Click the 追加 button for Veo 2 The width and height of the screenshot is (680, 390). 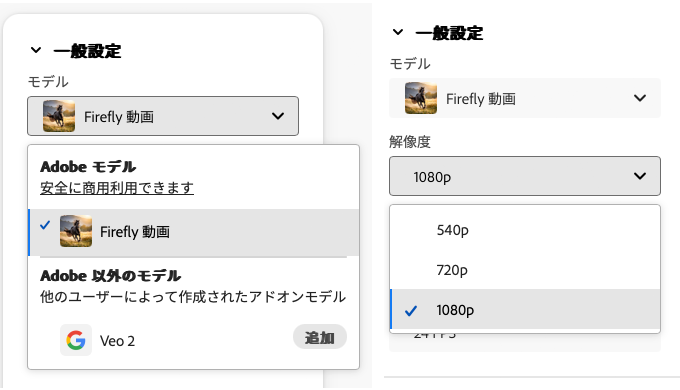point(320,337)
